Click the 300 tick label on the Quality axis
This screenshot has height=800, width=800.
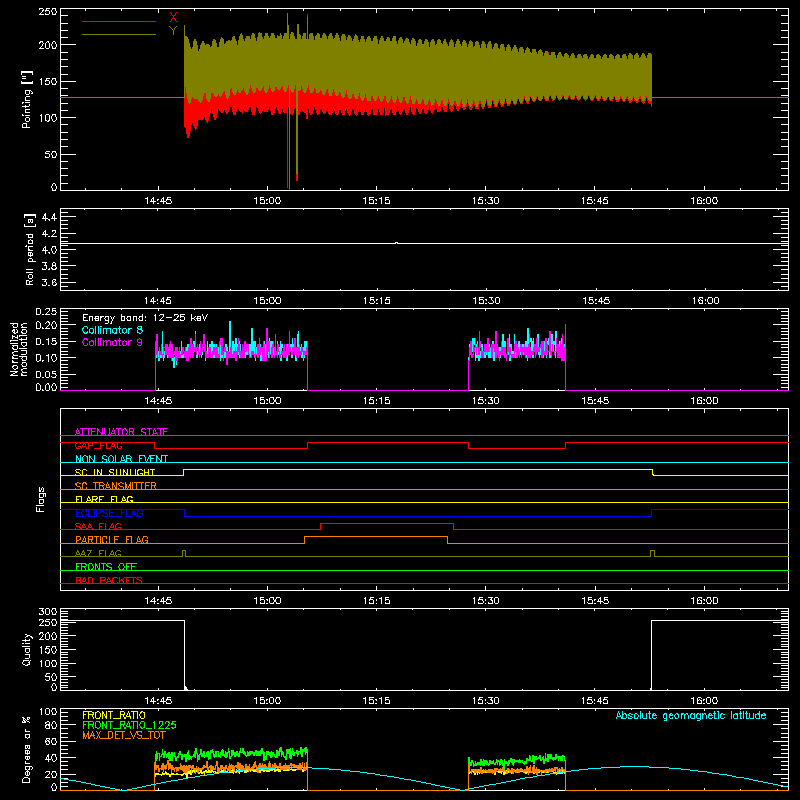click(48, 612)
